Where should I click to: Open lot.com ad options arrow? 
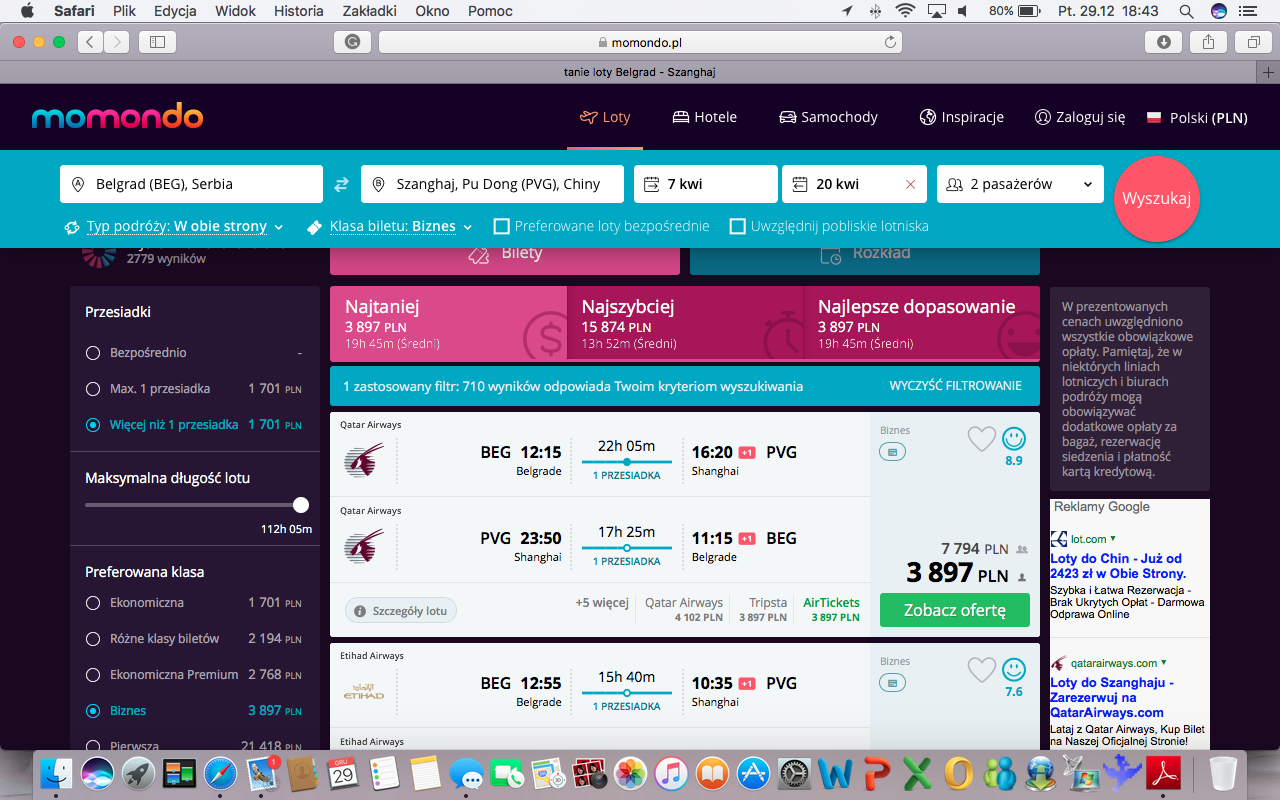[x=1113, y=539]
